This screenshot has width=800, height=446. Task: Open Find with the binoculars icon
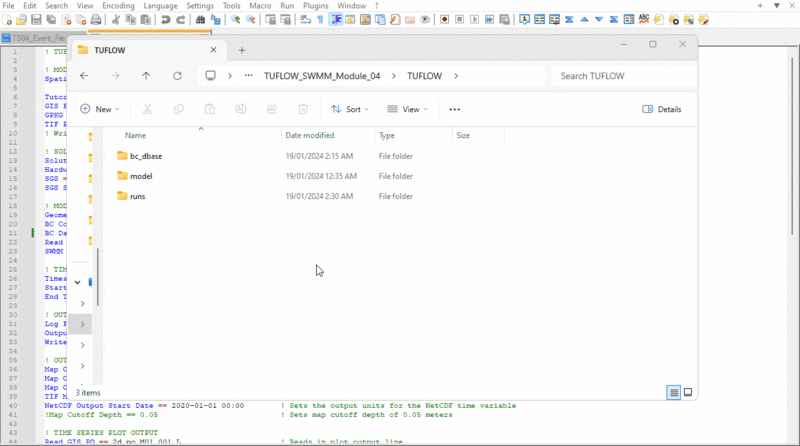coord(200,20)
